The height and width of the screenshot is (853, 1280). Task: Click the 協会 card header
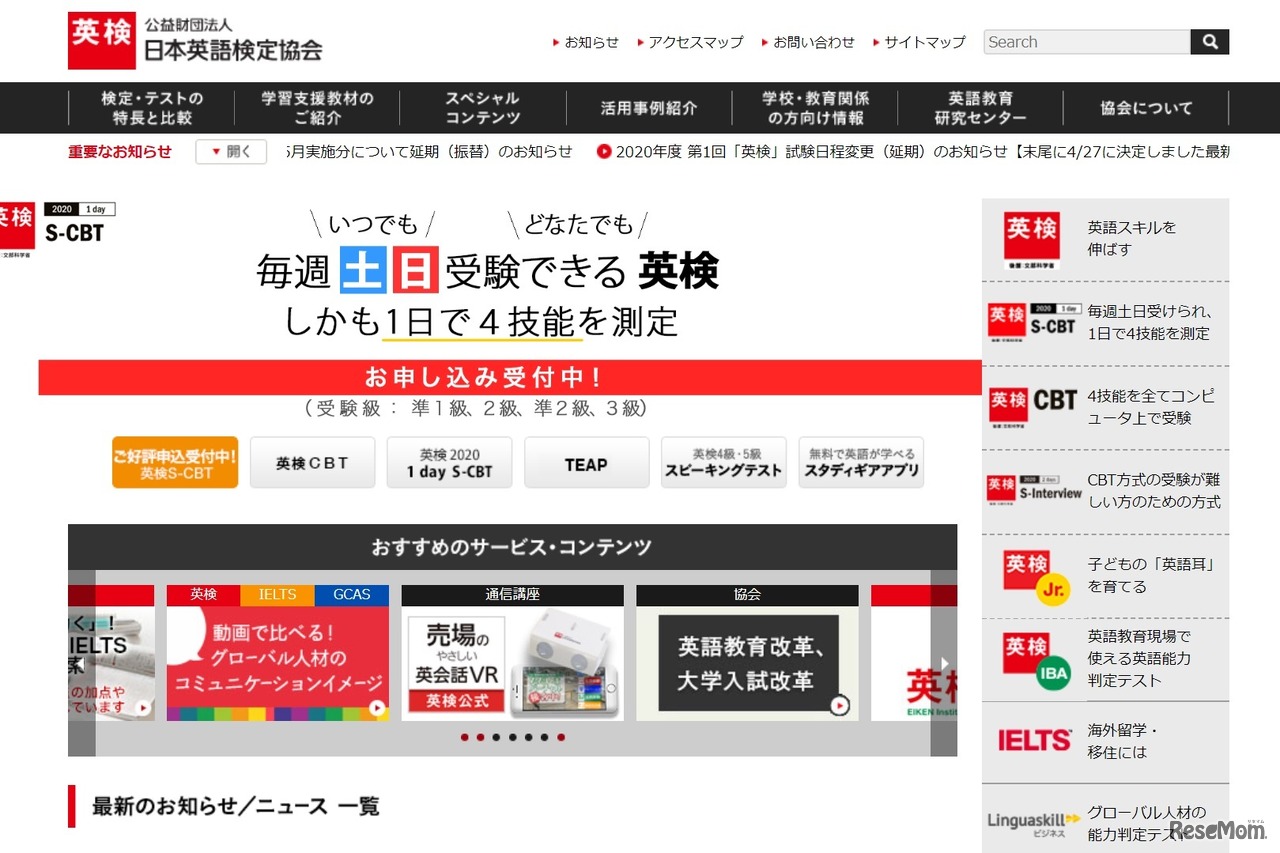747,595
